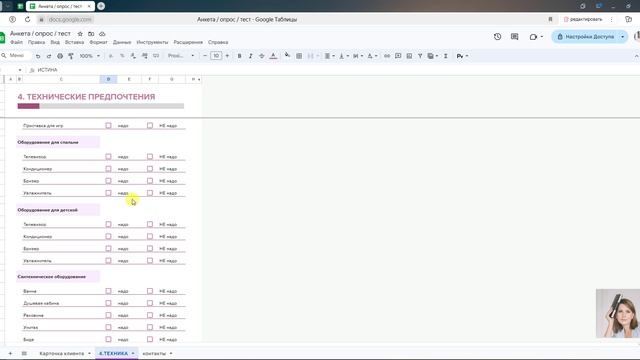Image resolution: width=640 pixels, height=360 pixels.
Task: Open the fill color picker
Action: pyautogui.click(x=287, y=55)
